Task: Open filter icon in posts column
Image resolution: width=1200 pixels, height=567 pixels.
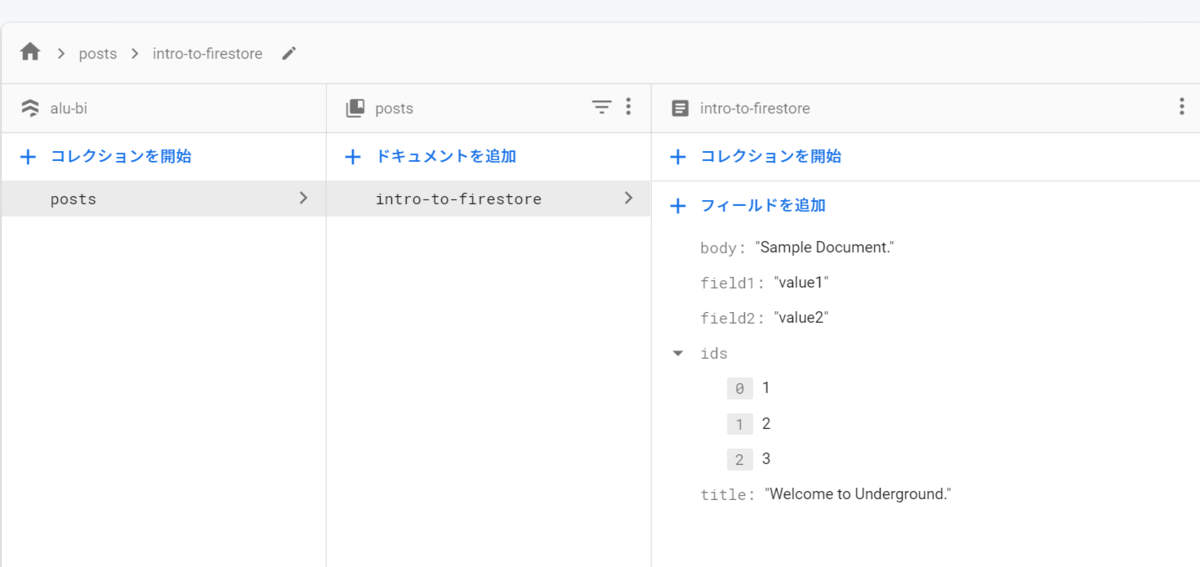Action: [x=601, y=107]
